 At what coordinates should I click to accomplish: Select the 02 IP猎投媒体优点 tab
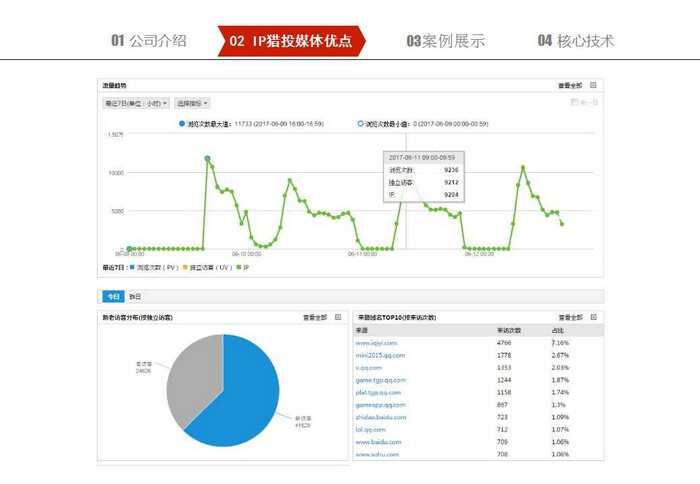(291, 41)
